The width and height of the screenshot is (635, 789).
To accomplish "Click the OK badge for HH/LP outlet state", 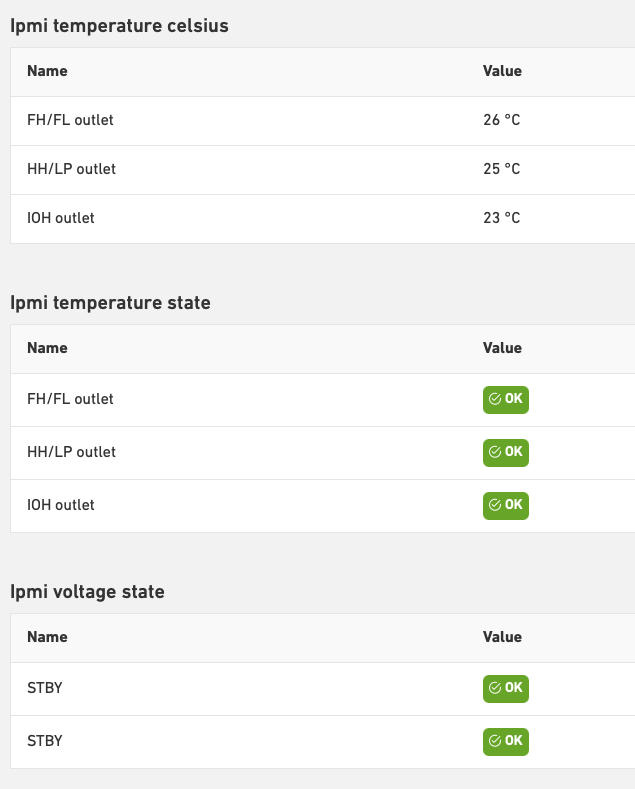I will (x=505, y=452).
